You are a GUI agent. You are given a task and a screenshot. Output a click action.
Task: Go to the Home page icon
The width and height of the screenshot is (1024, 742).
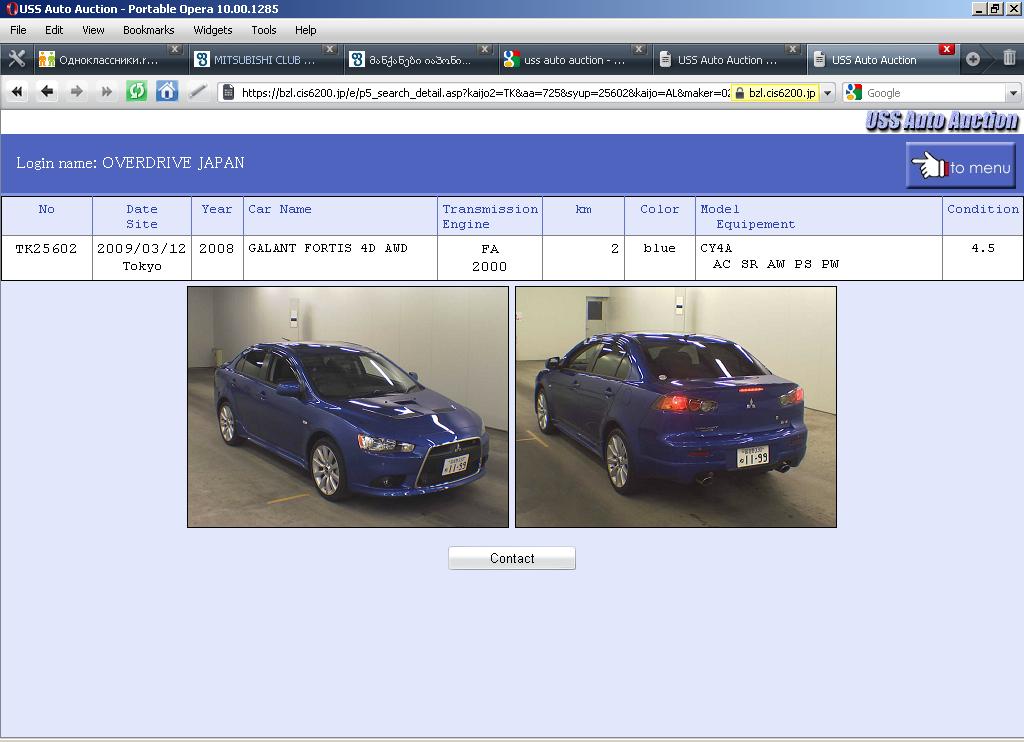167,92
